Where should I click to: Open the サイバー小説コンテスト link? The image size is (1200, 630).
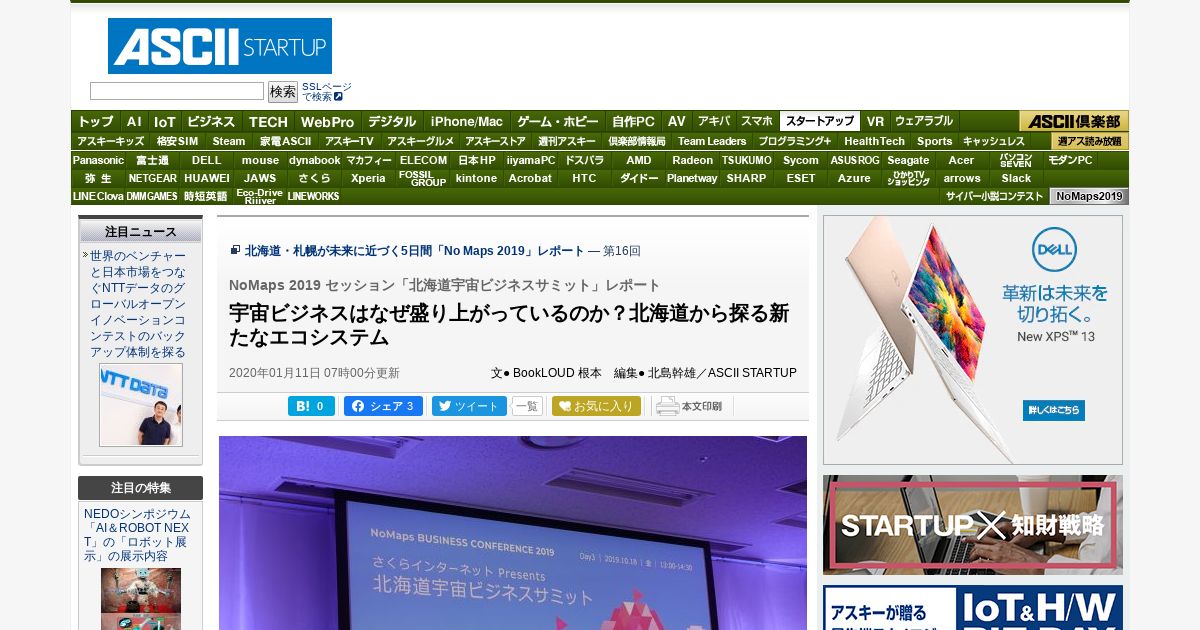point(994,196)
